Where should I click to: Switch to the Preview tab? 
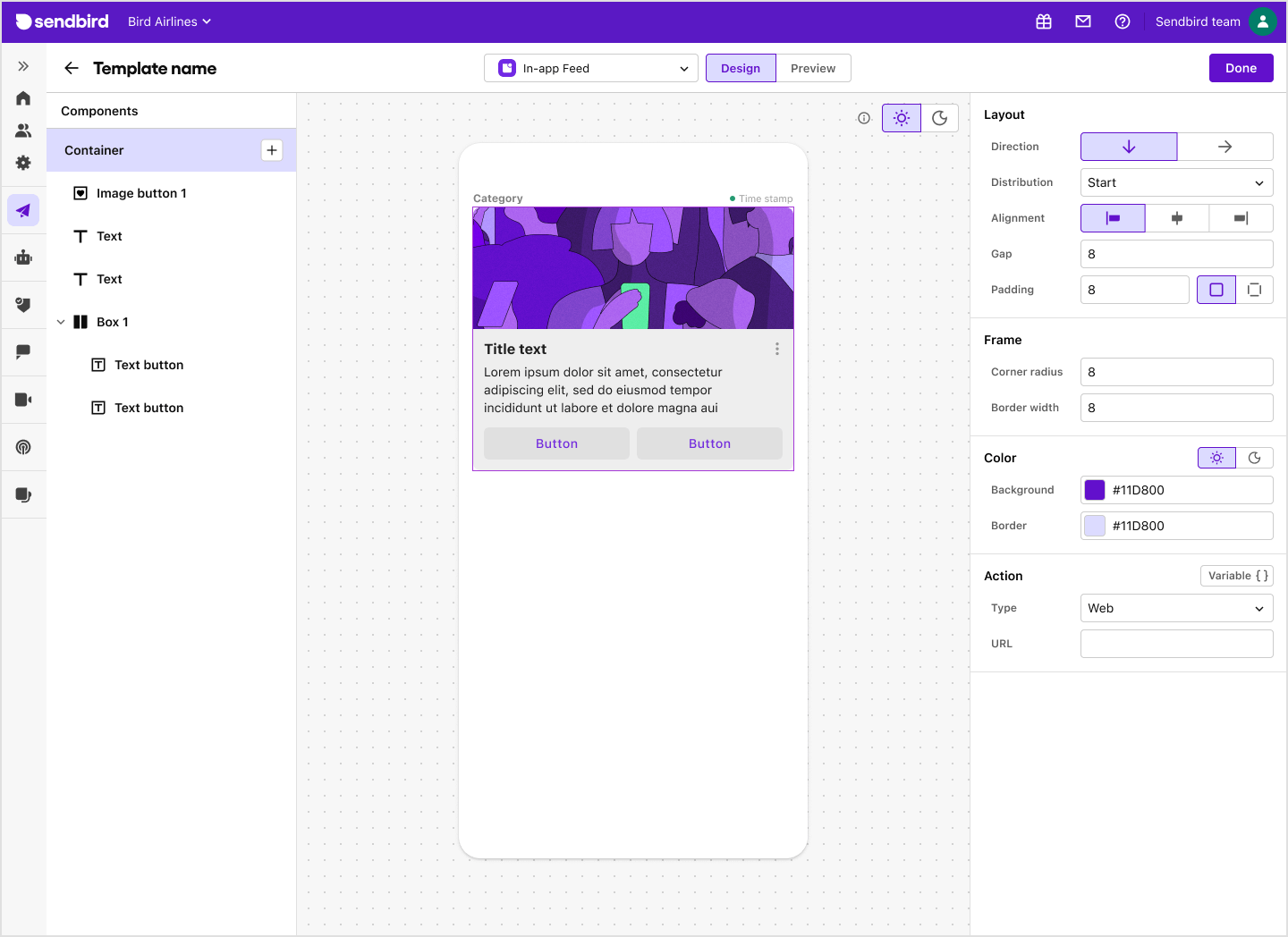(x=812, y=67)
